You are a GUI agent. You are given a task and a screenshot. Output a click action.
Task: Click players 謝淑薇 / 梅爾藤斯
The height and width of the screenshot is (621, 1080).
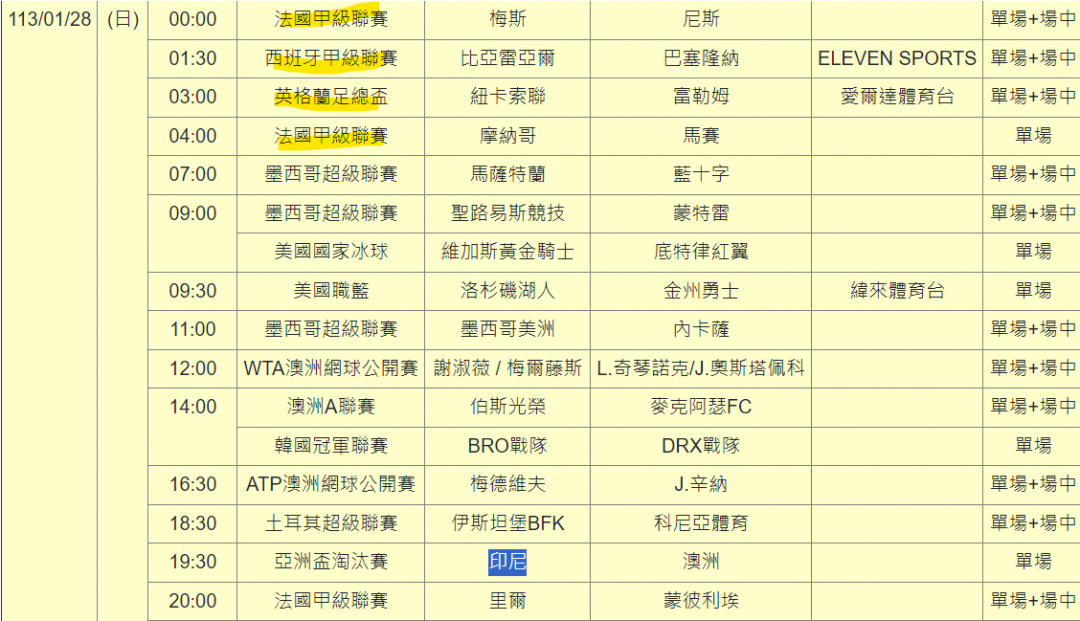[508, 368]
